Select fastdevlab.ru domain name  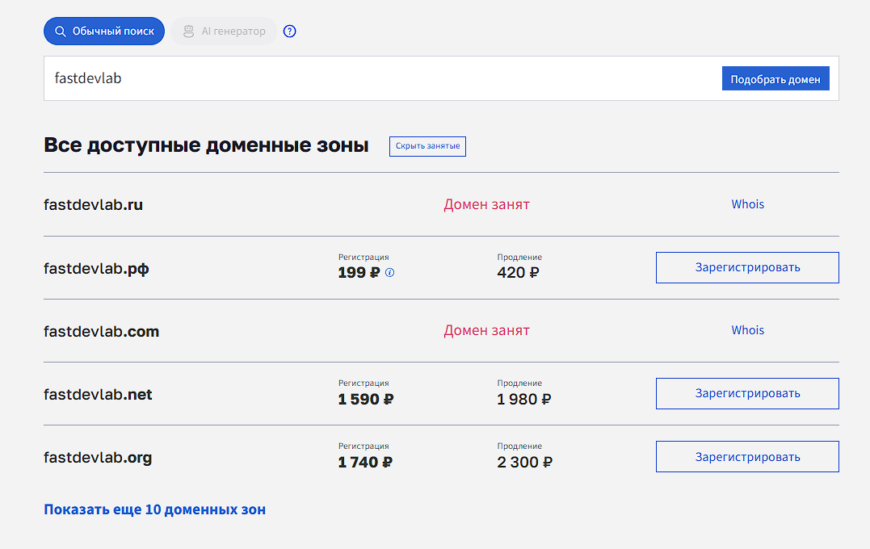(x=93, y=205)
